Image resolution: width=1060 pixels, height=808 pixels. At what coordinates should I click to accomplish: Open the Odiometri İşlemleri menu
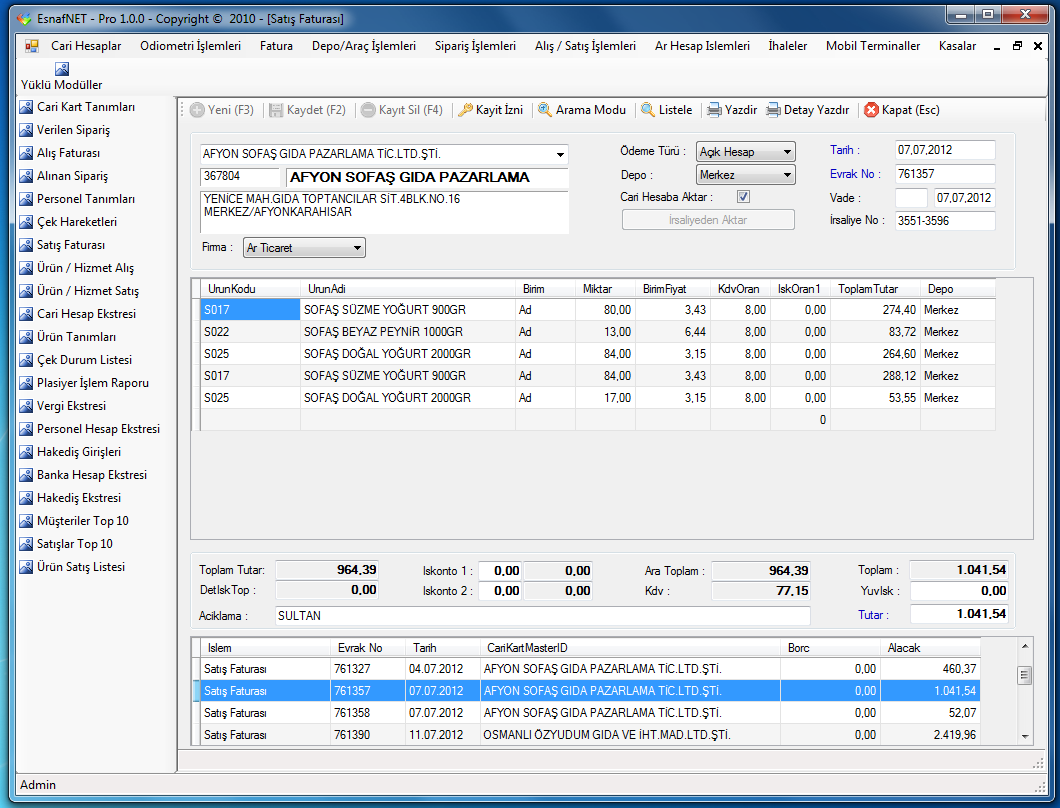tap(191, 46)
